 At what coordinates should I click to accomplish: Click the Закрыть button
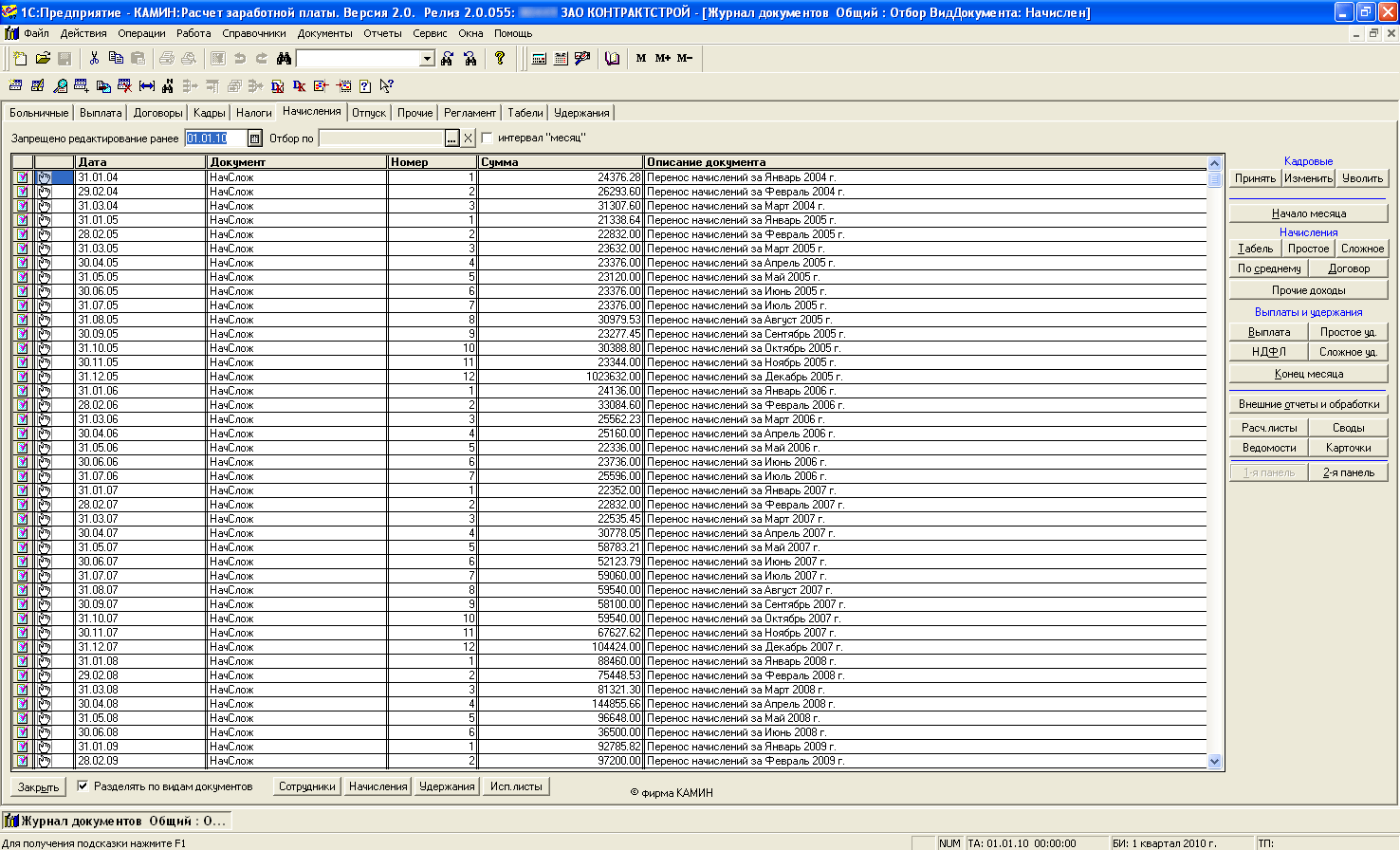click(38, 787)
